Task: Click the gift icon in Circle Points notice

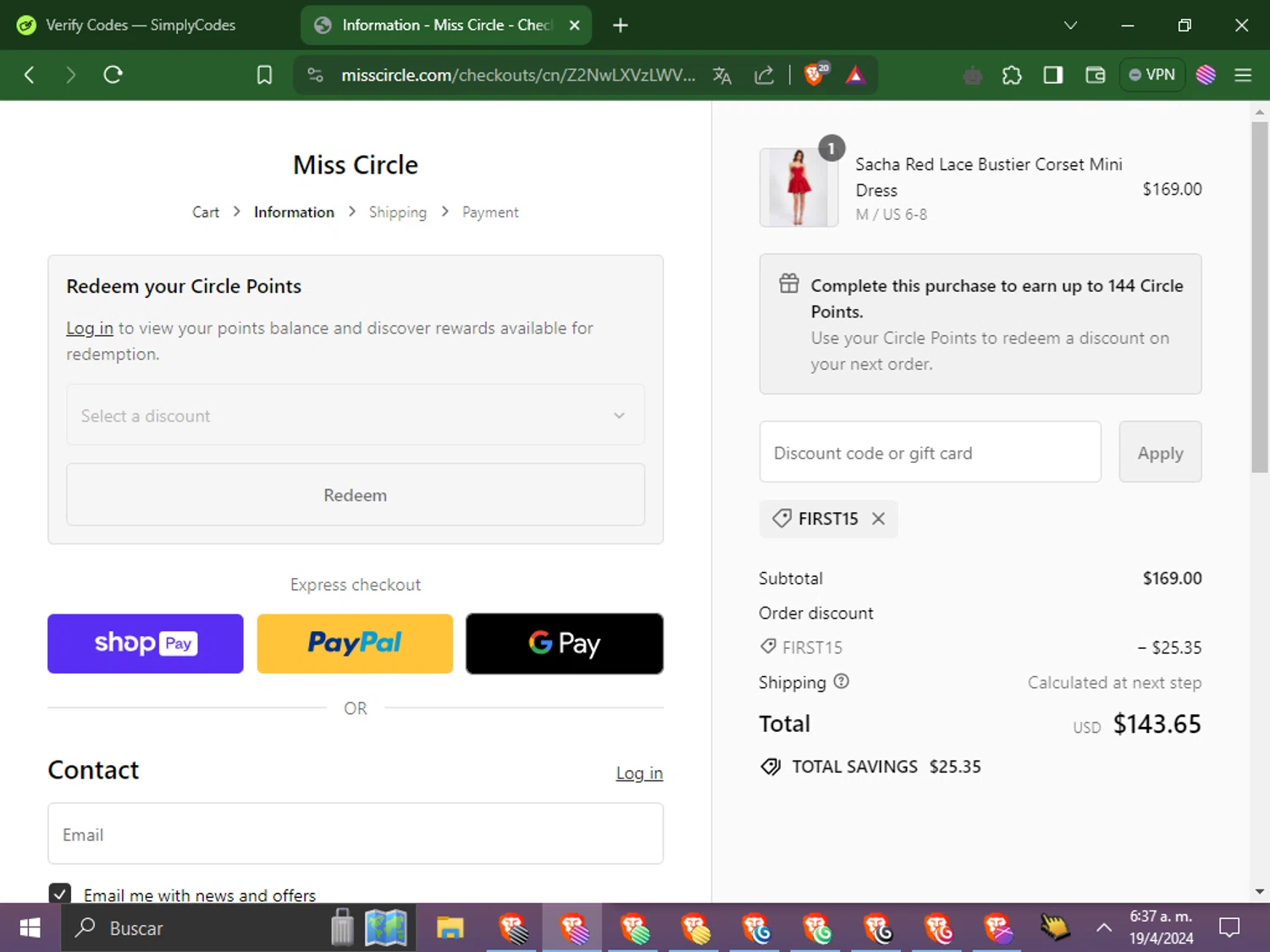Action: (x=789, y=283)
